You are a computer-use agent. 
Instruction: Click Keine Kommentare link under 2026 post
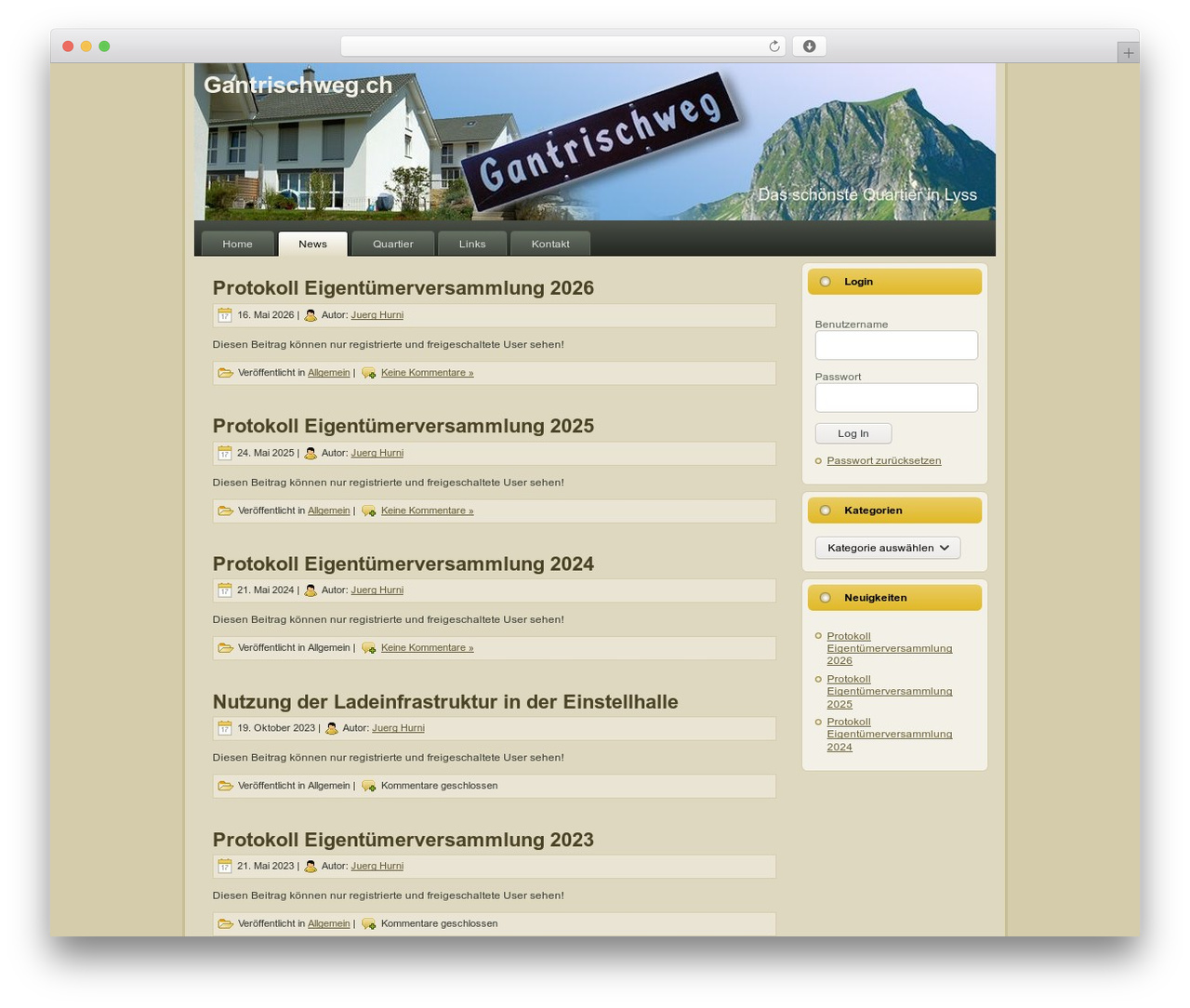click(428, 373)
